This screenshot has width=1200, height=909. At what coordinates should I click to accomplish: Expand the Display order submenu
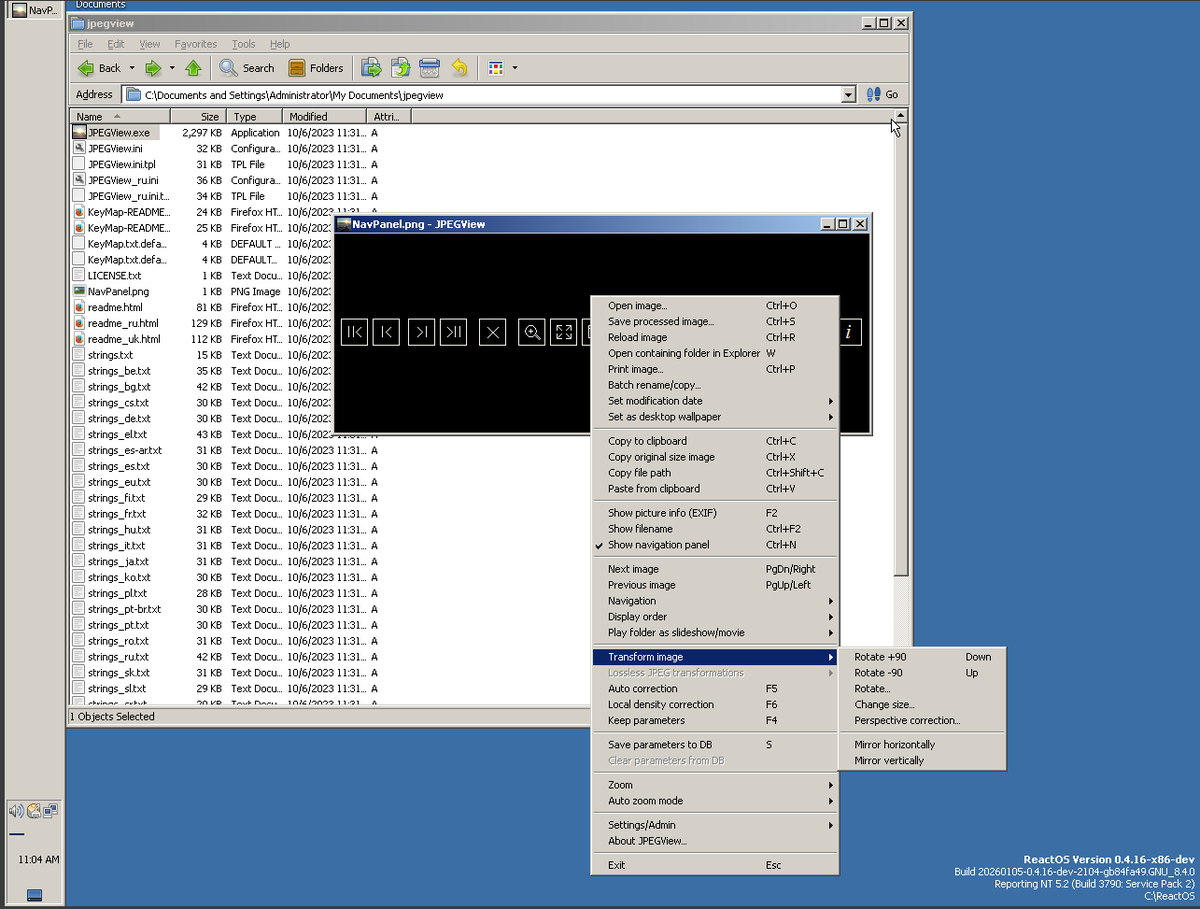637,616
